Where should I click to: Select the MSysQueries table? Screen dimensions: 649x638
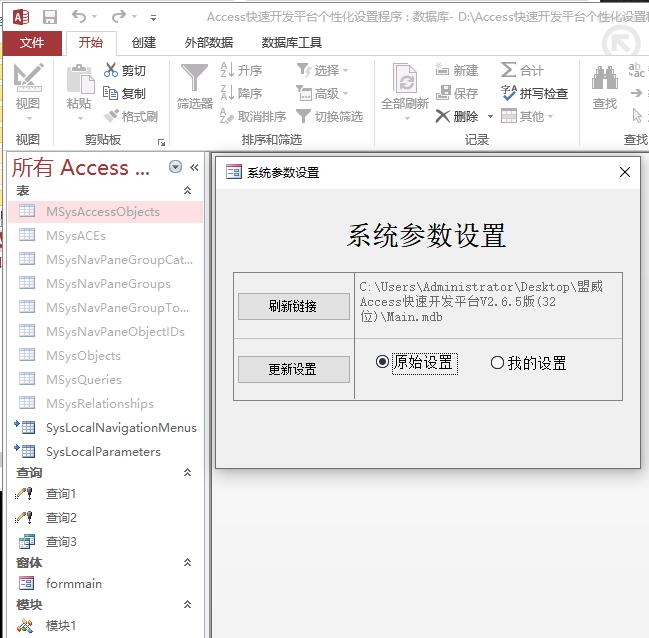(x=106, y=380)
